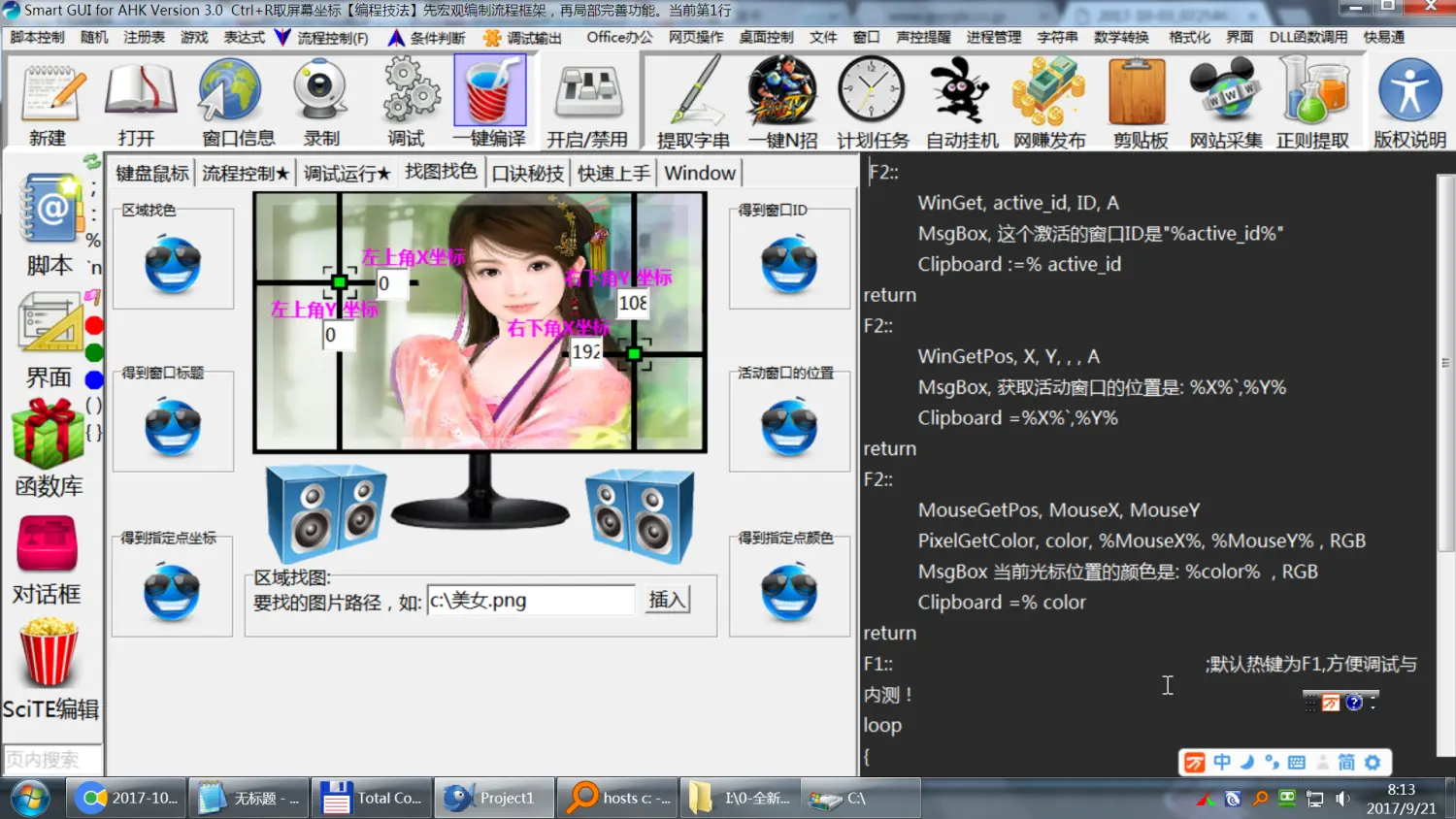Open the 脚本控制 menu
This screenshot has width=1456, height=819.
(37, 37)
